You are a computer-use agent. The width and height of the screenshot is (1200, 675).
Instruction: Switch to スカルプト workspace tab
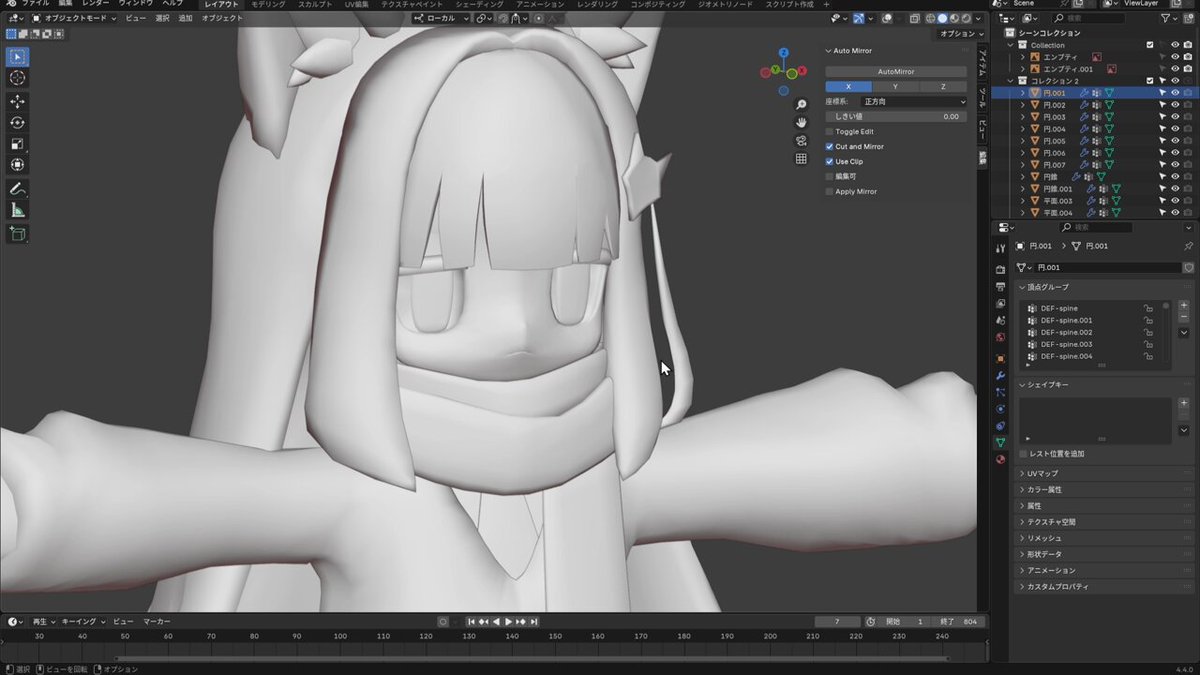[x=315, y=4]
